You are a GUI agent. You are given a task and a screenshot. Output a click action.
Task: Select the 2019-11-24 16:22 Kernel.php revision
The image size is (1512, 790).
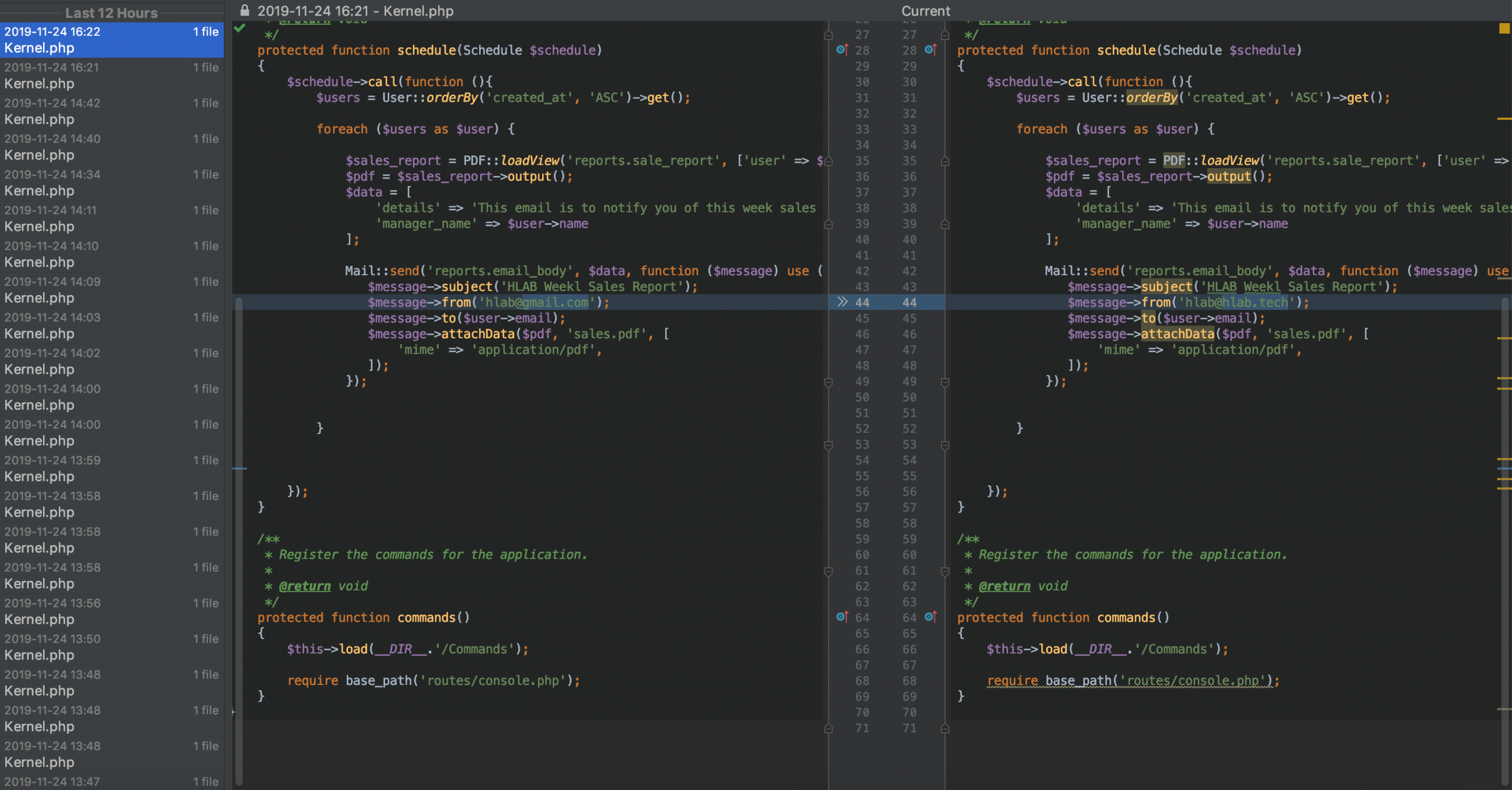click(112, 40)
